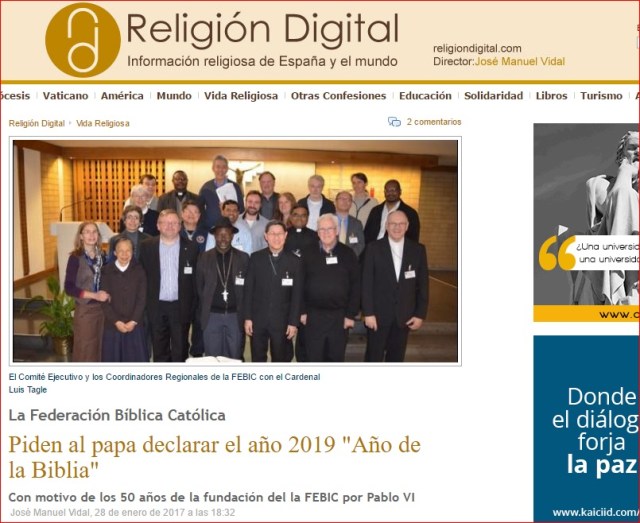
Task: Click the author name José Manuel Vidal byline
Action: tap(49, 512)
